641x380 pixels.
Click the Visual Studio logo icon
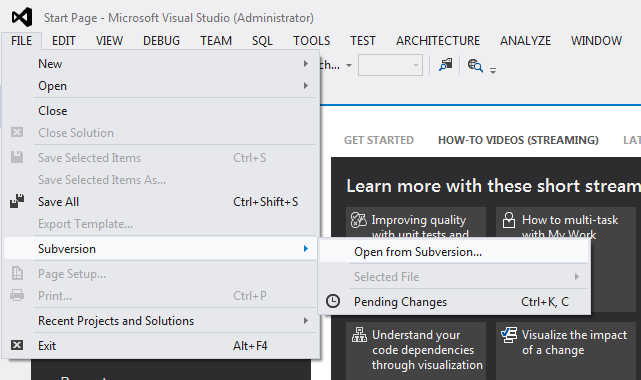coord(22,17)
